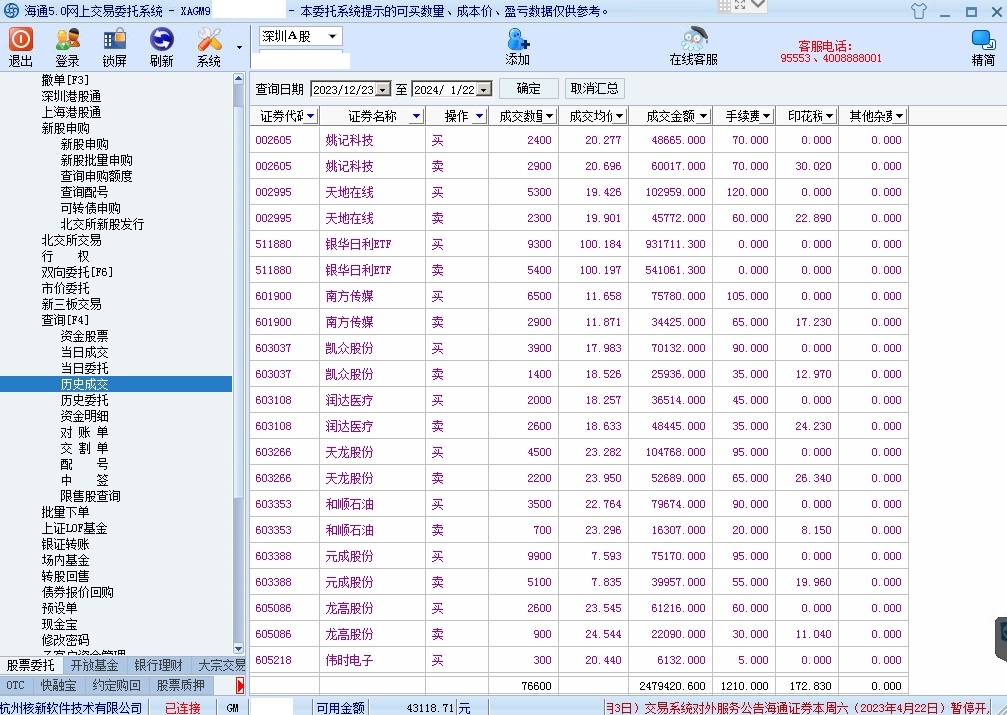Viewport: 1007px width, 715px height.
Task: Switch to the 股票委托 tab
Action: (x=30, y=666)
